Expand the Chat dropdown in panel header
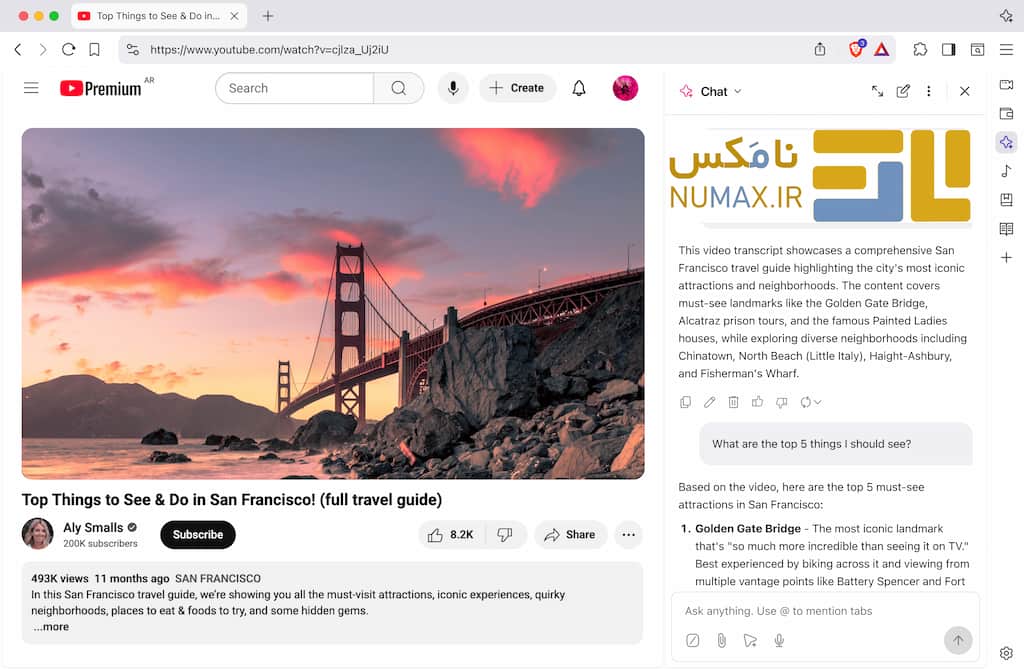1024x670 pixels. tap(738, 91)
